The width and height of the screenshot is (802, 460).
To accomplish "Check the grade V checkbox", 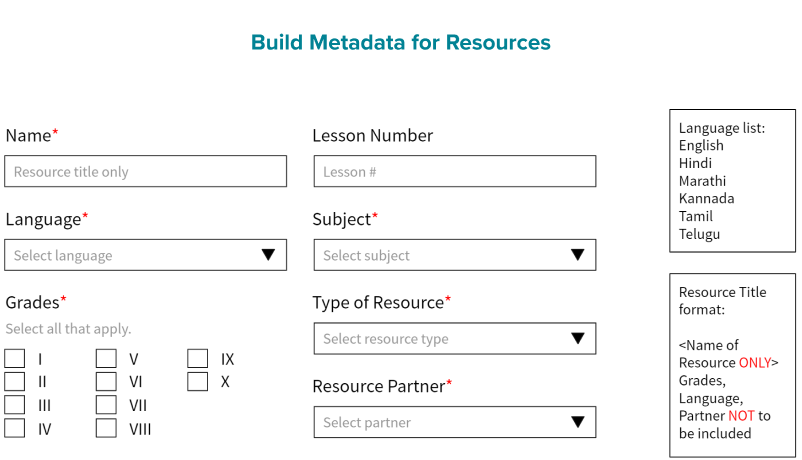I will (106, 358).
